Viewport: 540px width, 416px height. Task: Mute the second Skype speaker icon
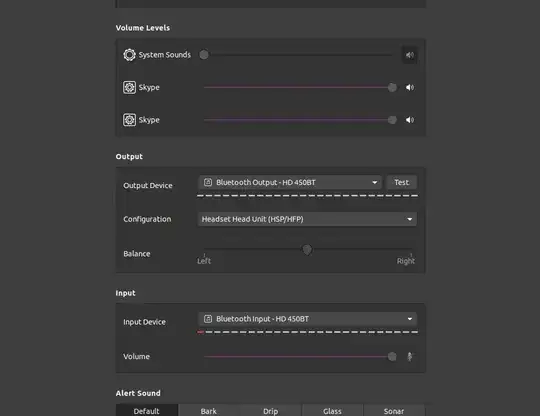coord(409,120)
